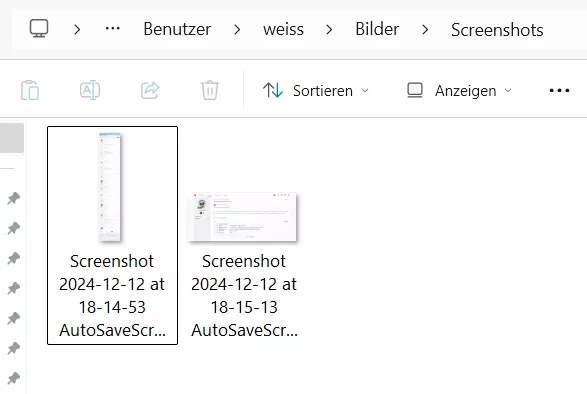Screen dimensions: 587x394
Task: Click the Share arrow icon
Action: pos(150,90)
